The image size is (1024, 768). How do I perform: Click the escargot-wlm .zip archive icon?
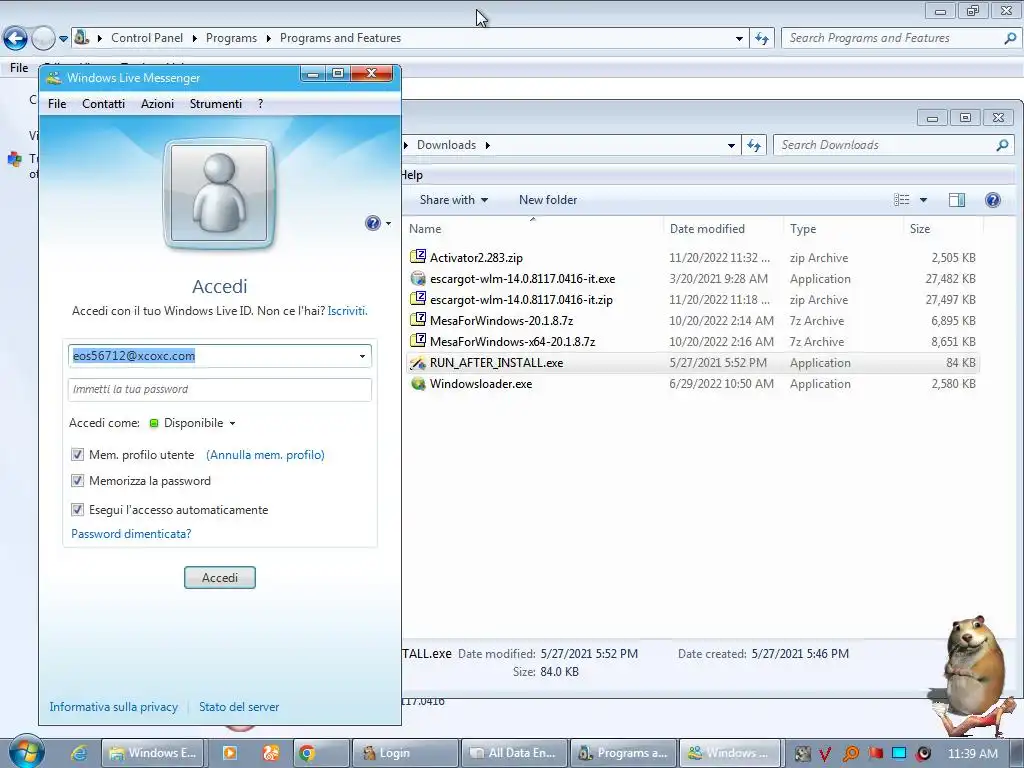click(418, 299)
